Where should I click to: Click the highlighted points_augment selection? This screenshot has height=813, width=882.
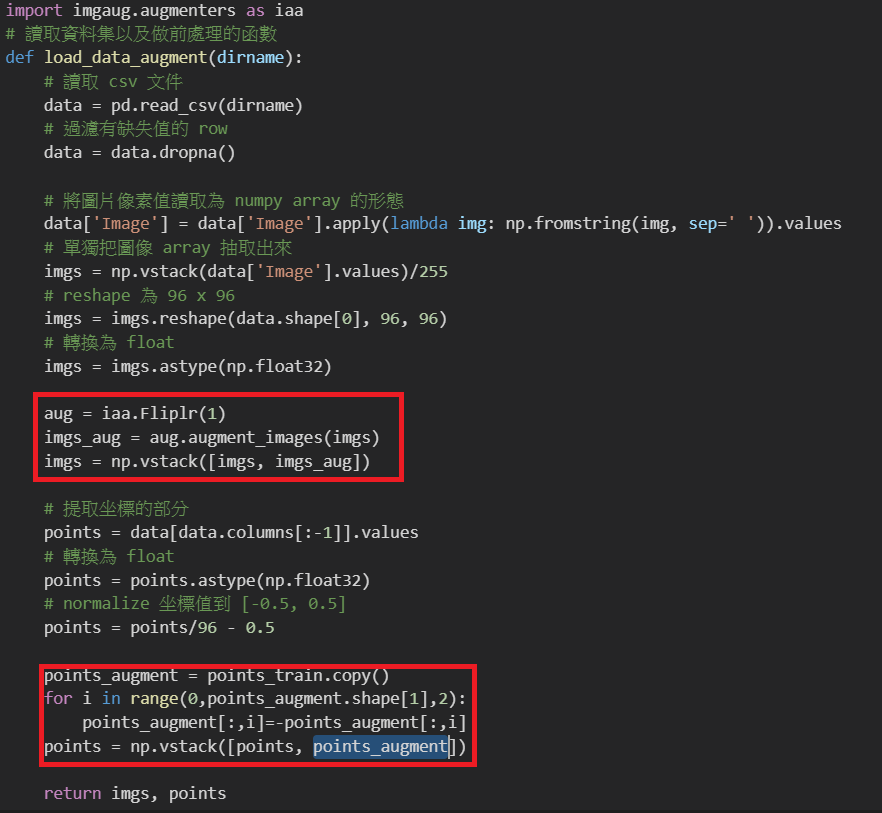coord(380,747)
